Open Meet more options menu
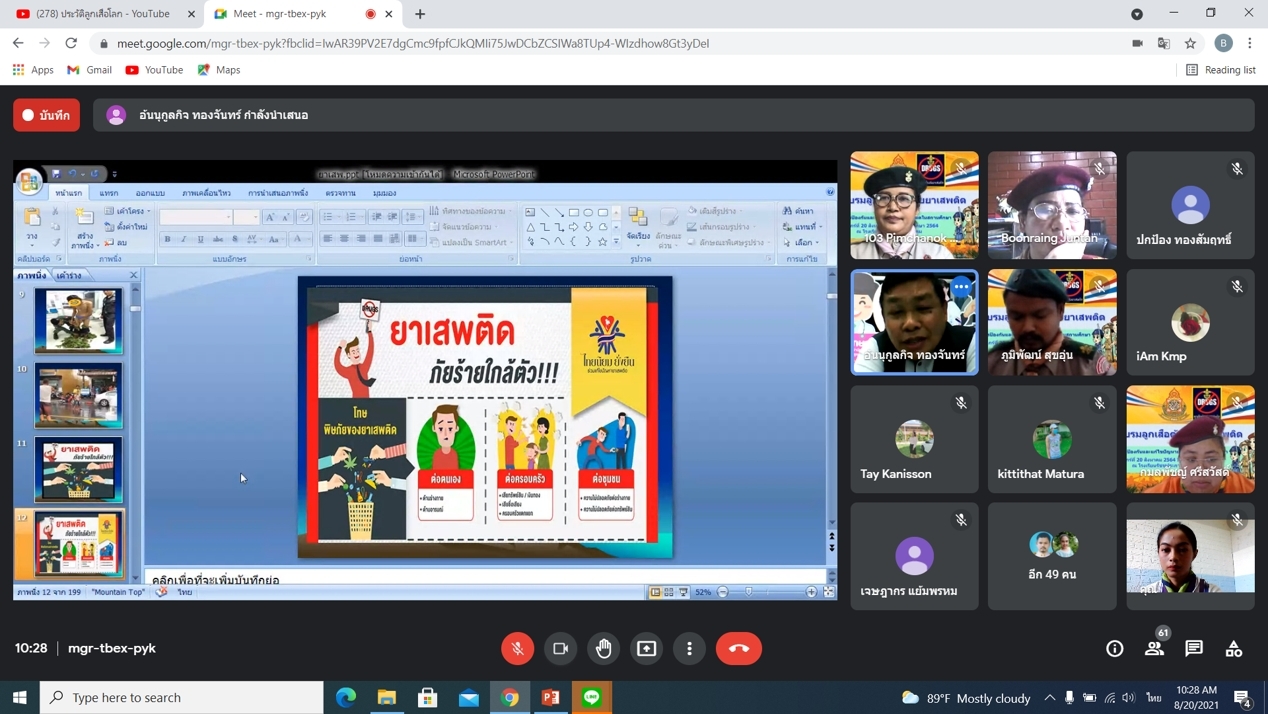 689,648
